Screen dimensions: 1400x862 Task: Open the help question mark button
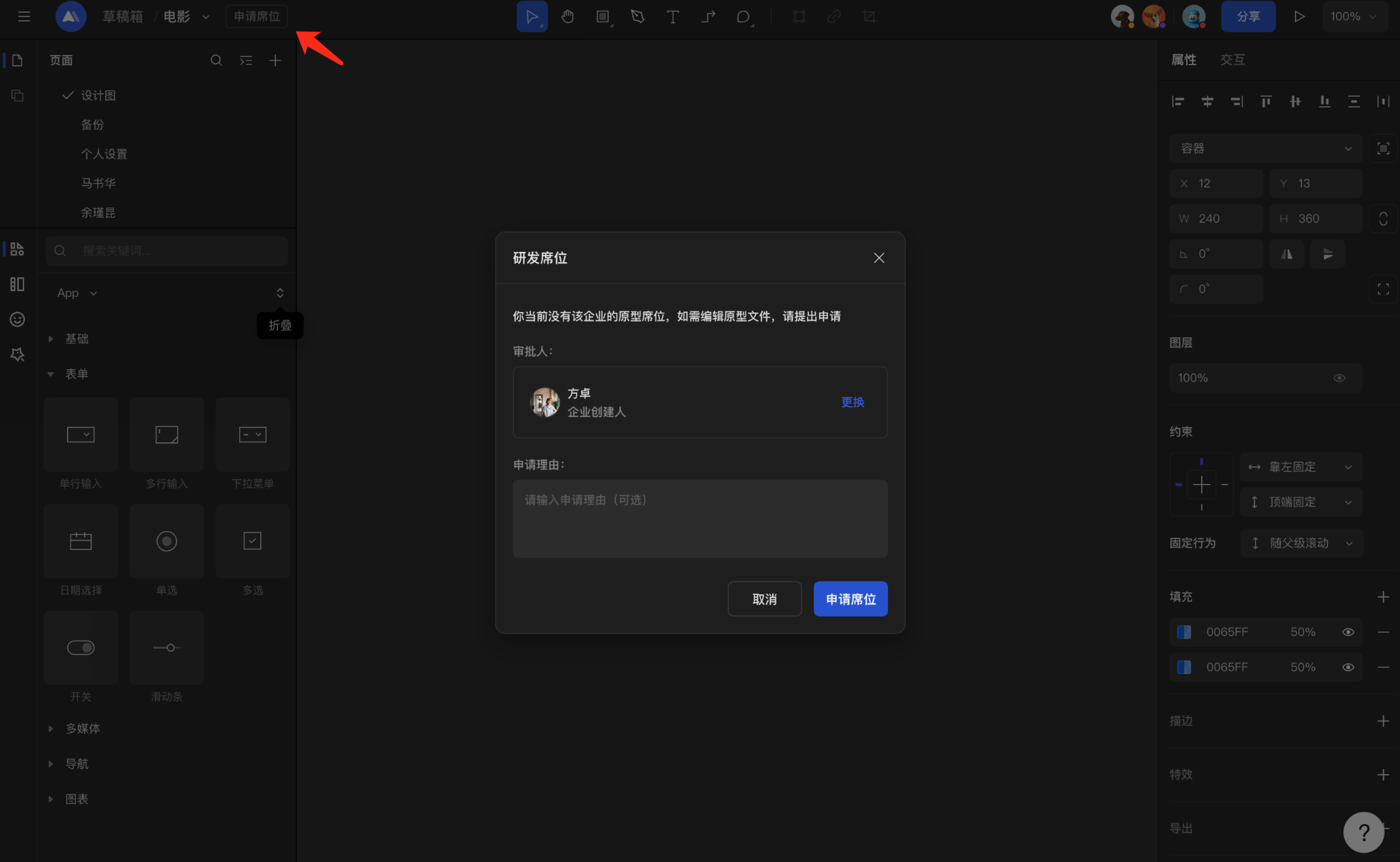tap(1364, 832)
